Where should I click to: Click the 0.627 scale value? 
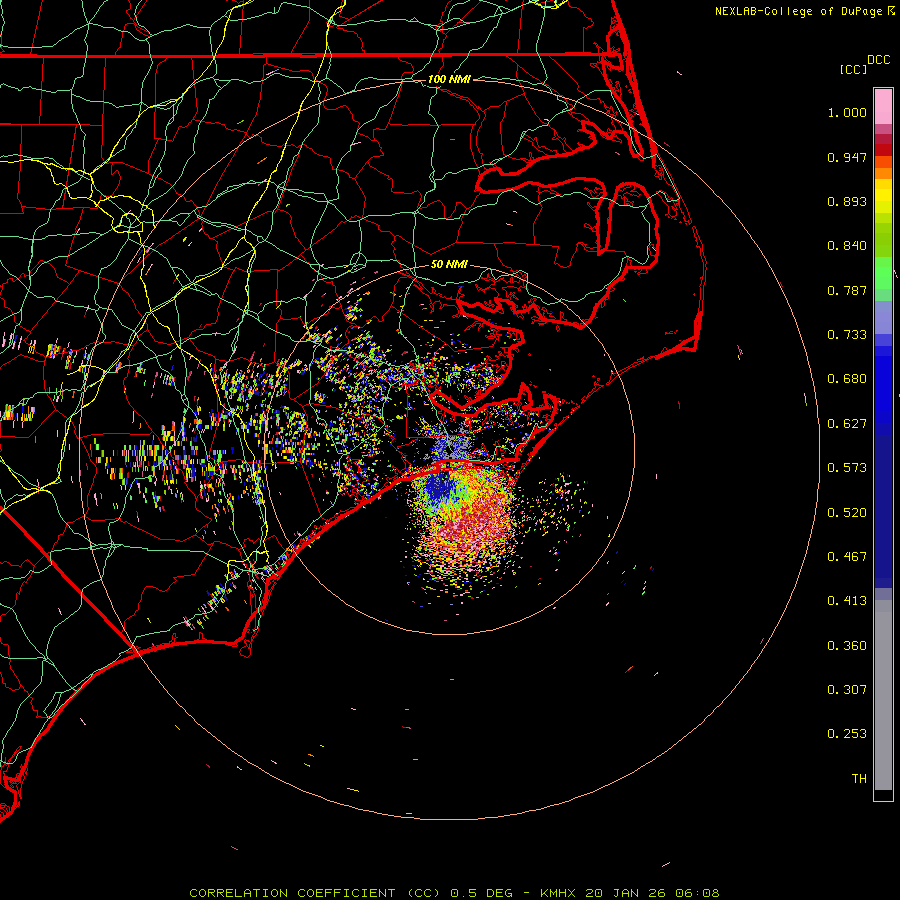pos(847,424)
